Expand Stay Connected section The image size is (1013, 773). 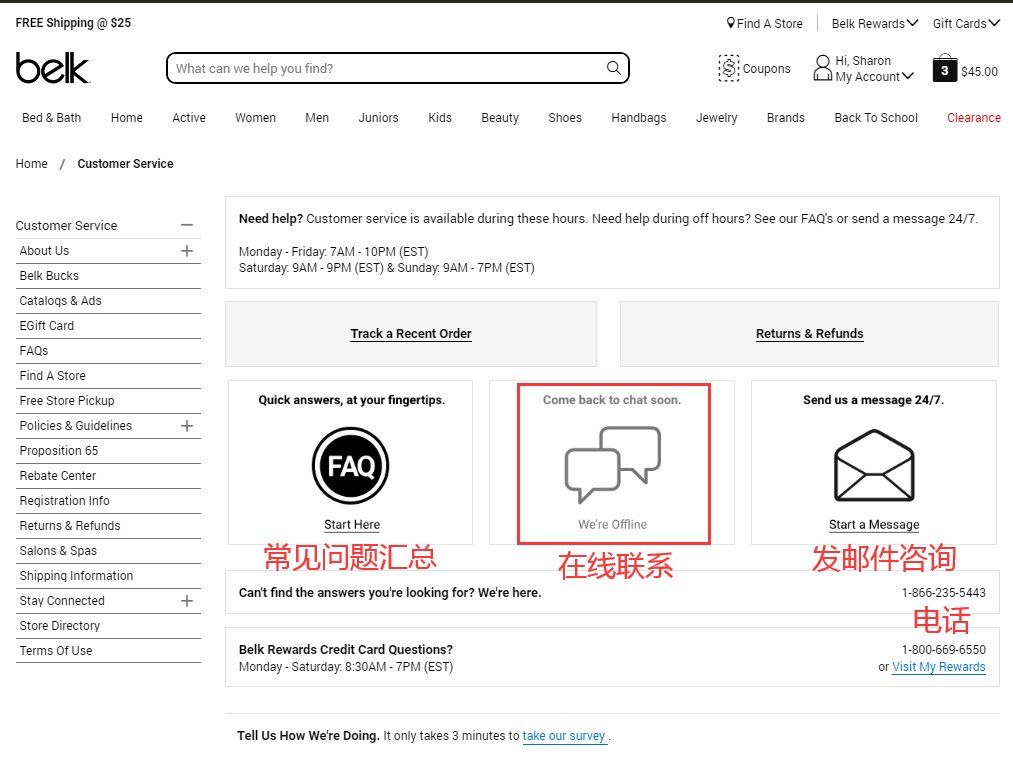(x=187, y=601)
